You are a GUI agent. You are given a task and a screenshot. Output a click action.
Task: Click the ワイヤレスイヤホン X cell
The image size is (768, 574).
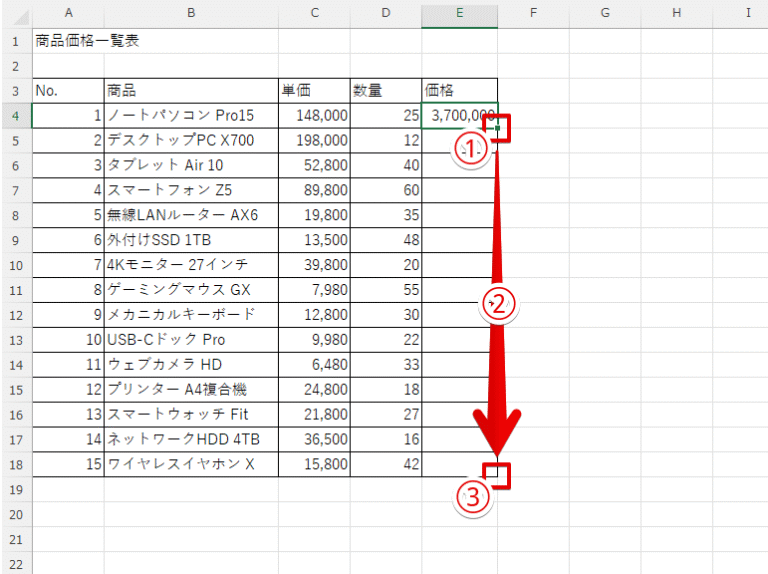point(190,463)
